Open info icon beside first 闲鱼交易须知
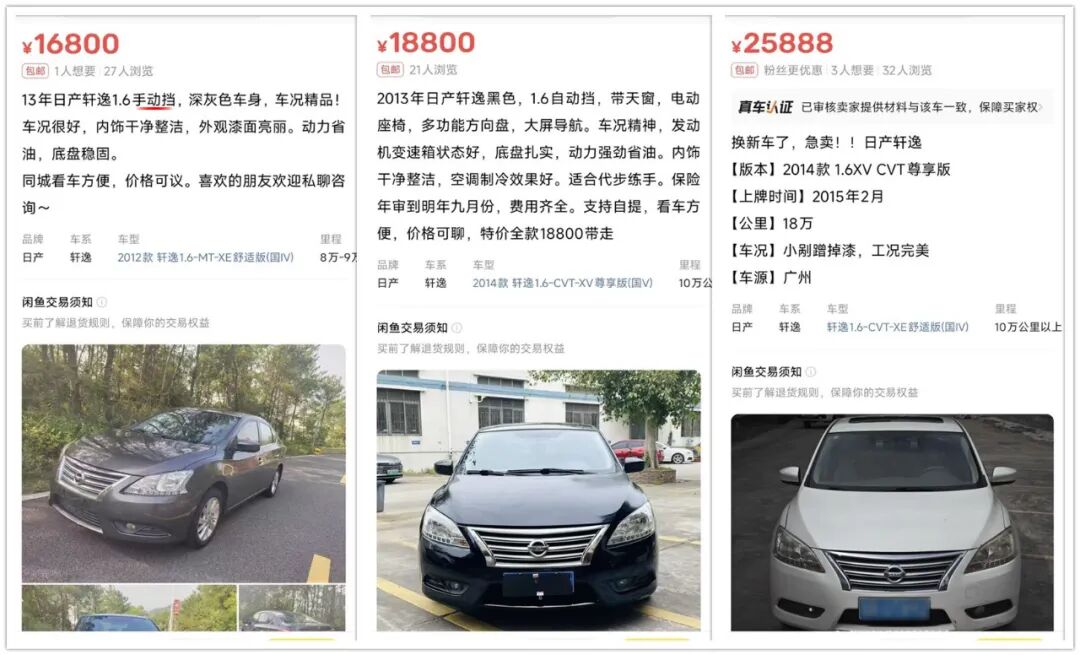Viewport: 1080px width, 655px height. tap(102, 302)
